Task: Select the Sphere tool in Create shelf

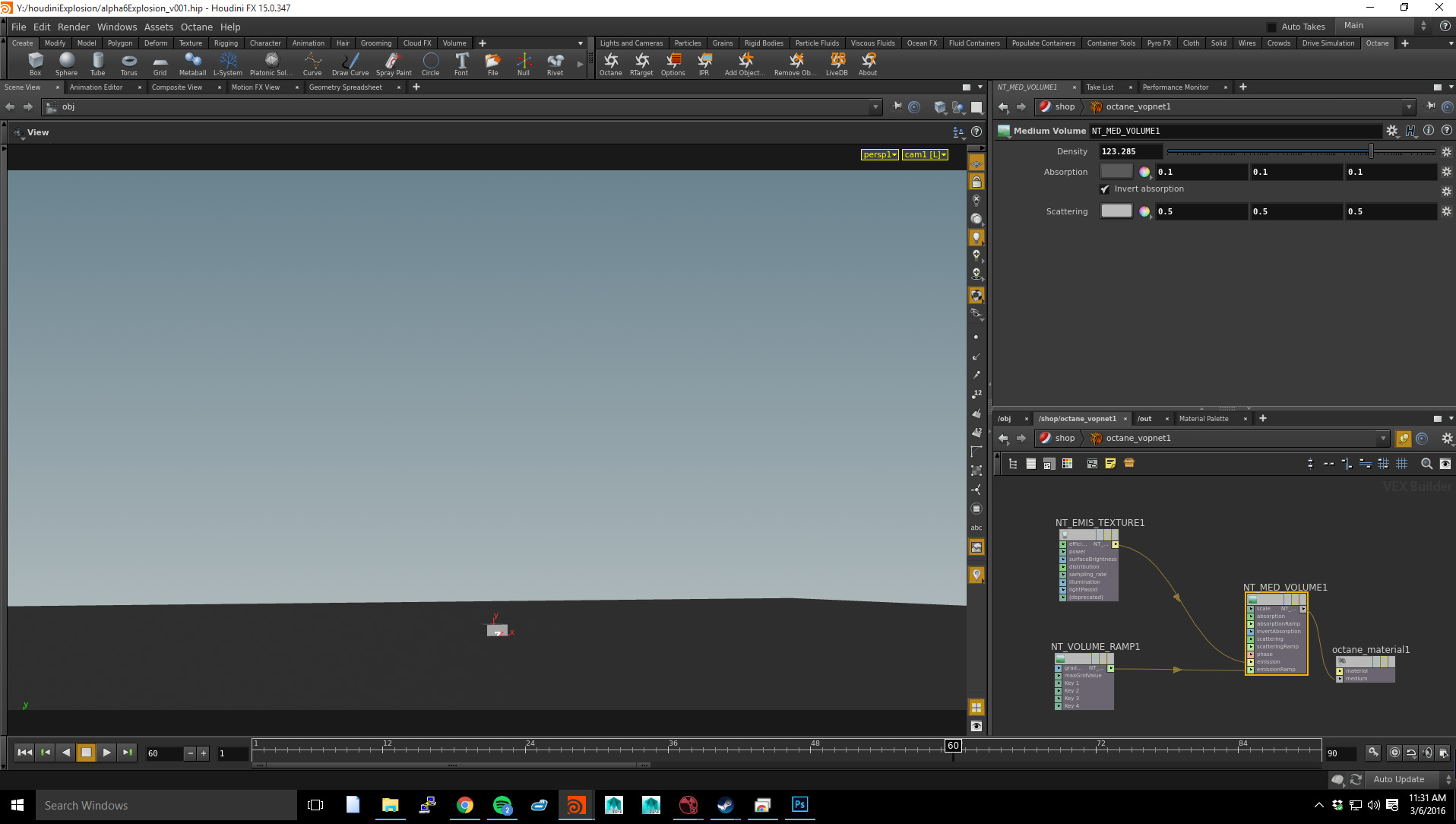Action: (x=66, y=63)
